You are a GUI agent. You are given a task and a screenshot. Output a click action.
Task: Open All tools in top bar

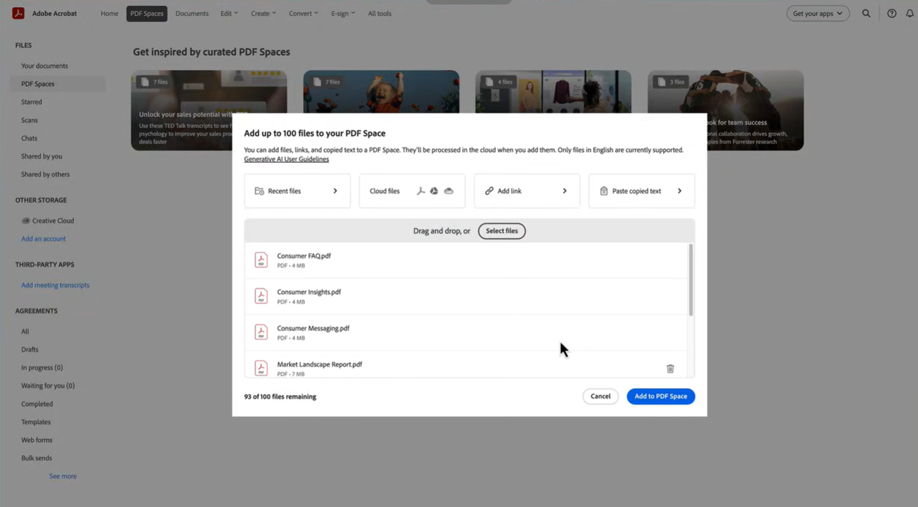tap(379, 13)
